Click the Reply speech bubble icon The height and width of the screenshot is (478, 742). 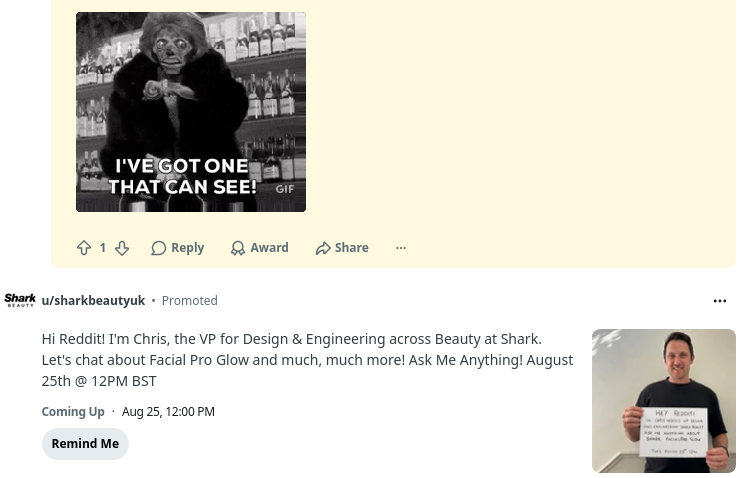click(159, 248)
